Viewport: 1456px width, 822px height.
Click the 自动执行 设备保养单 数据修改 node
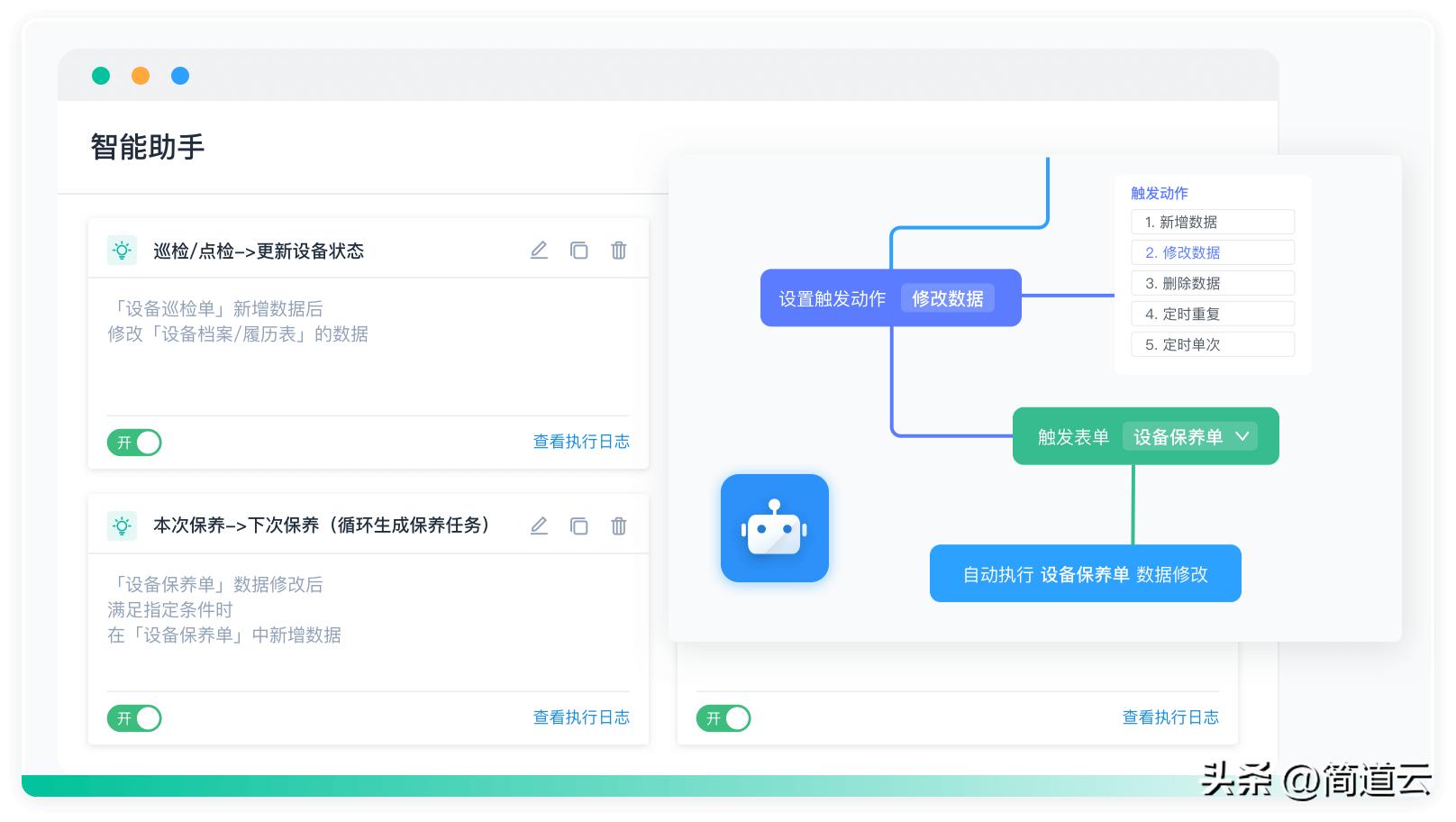click(x=1085, y=574)
